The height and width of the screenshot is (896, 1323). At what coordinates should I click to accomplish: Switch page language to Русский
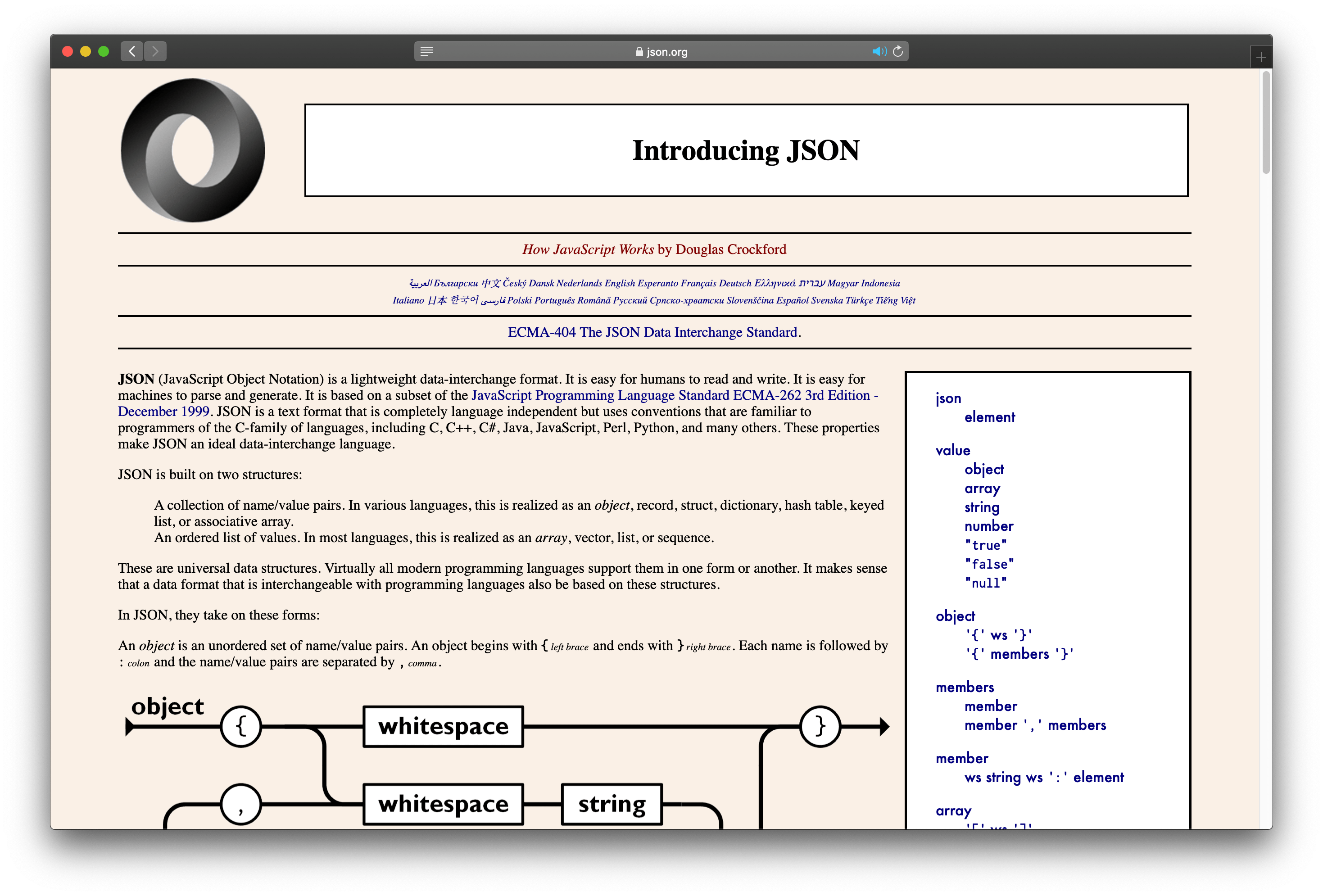coord(630,301)
